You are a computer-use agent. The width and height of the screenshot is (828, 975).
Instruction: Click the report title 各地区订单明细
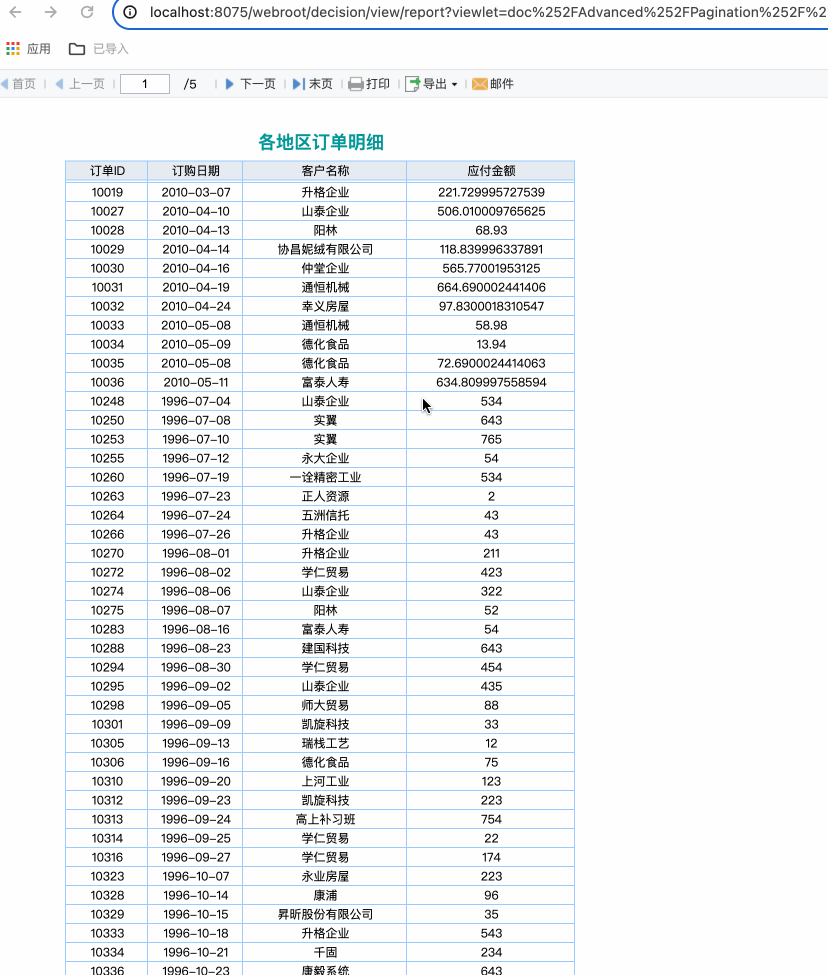pyautogui.click(x=321, y=142)
